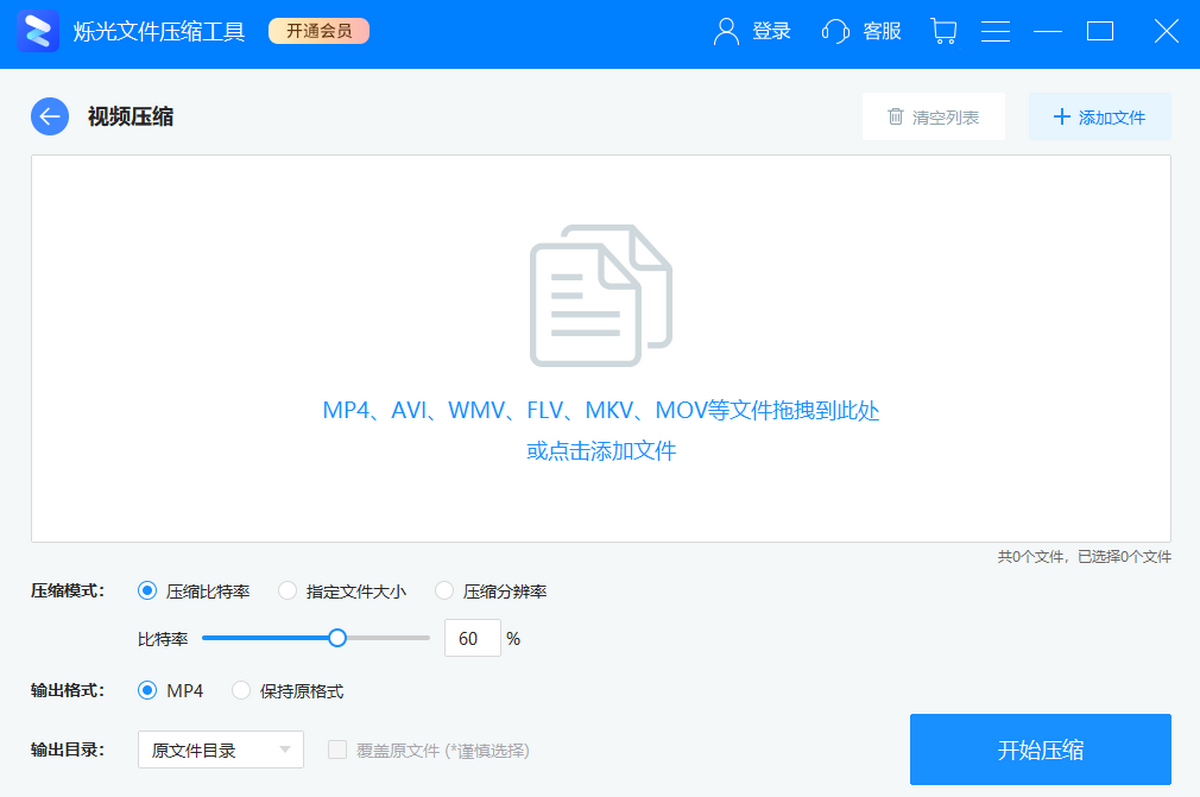Click 登录 to sign in
The image size is (1200, 797).
click(x=771, y=31)
